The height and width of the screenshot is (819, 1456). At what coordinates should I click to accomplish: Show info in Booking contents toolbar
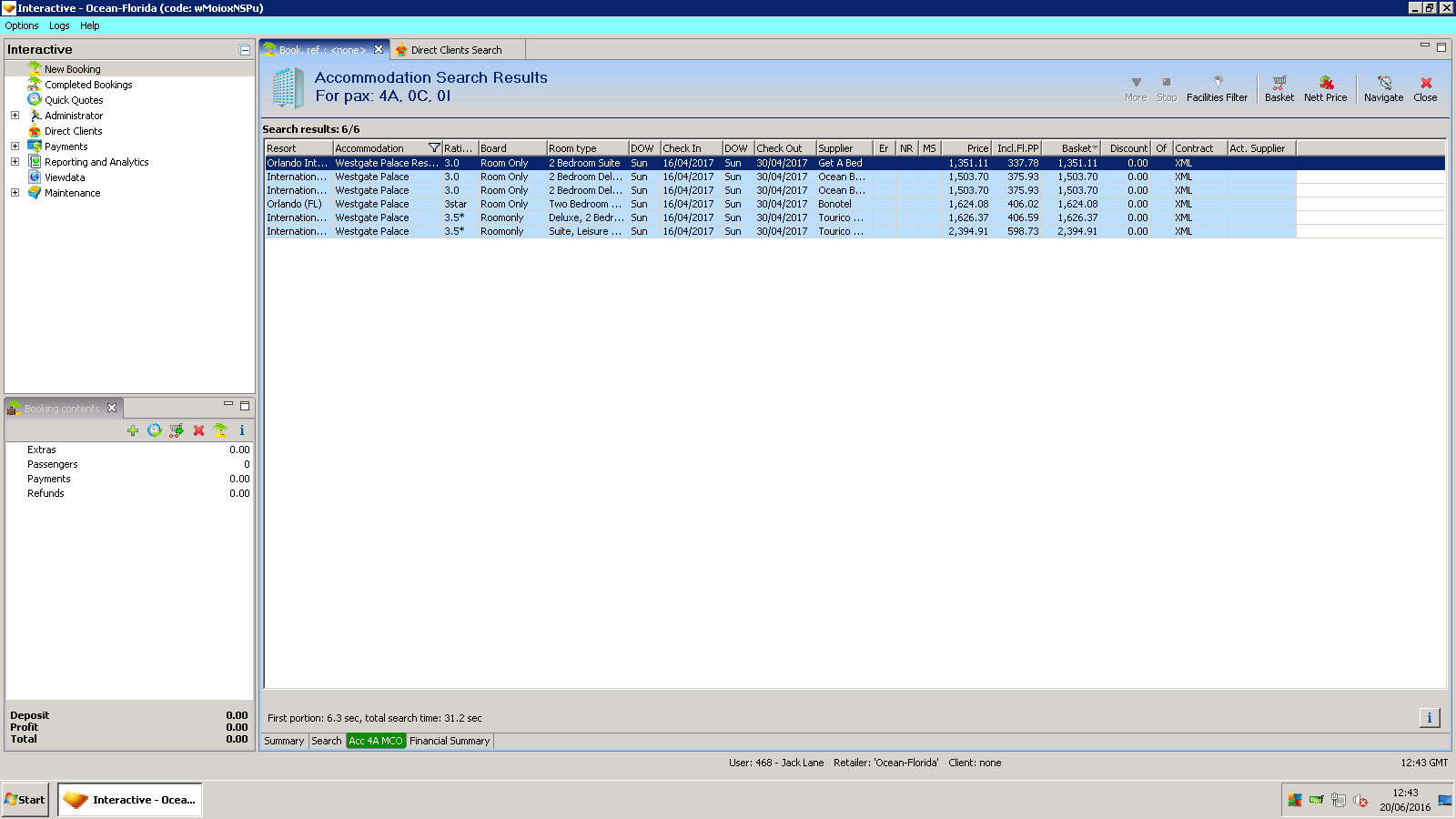click(242, 430)
